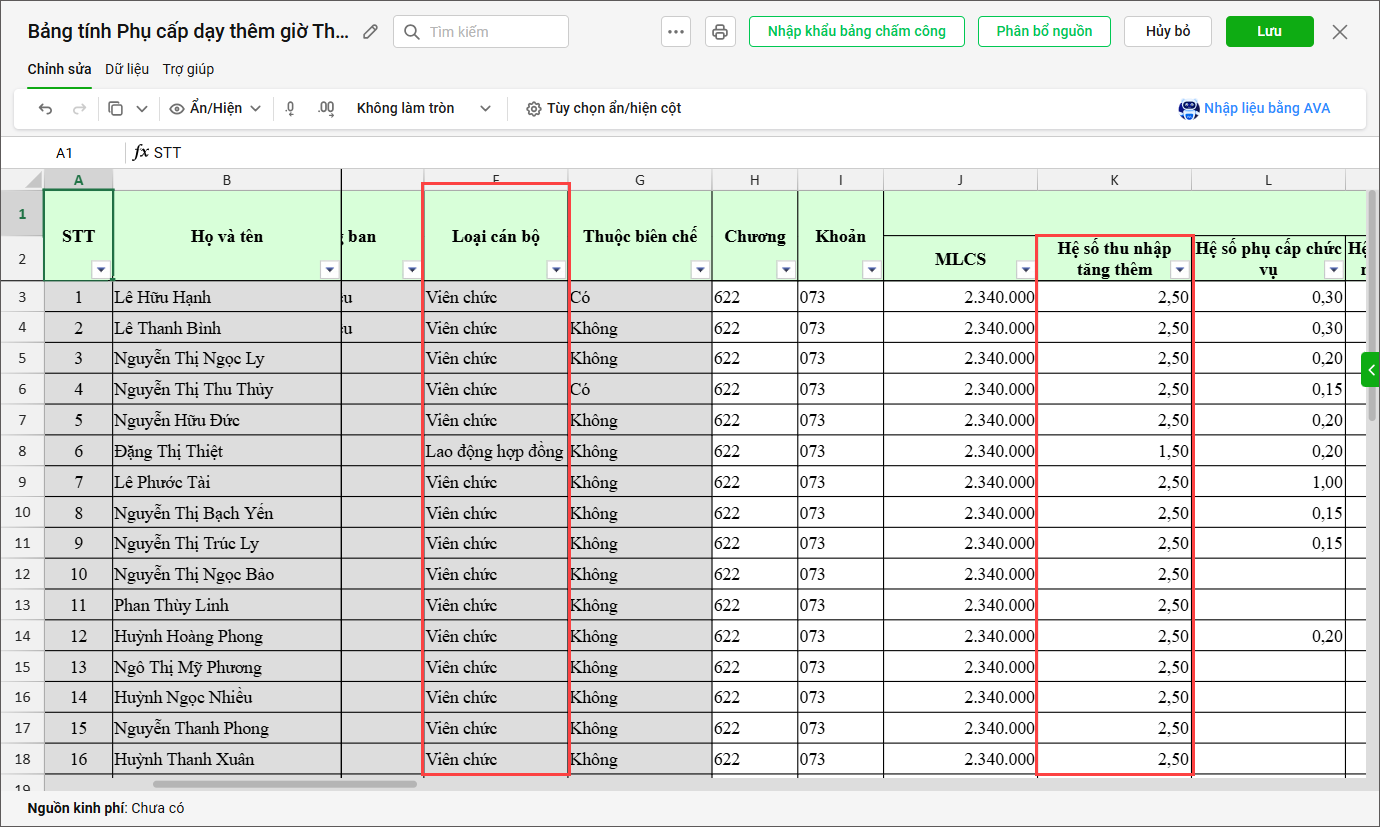Click the decrease decimal places icon
Viewport: 1380px width, 827px height.
290,109
